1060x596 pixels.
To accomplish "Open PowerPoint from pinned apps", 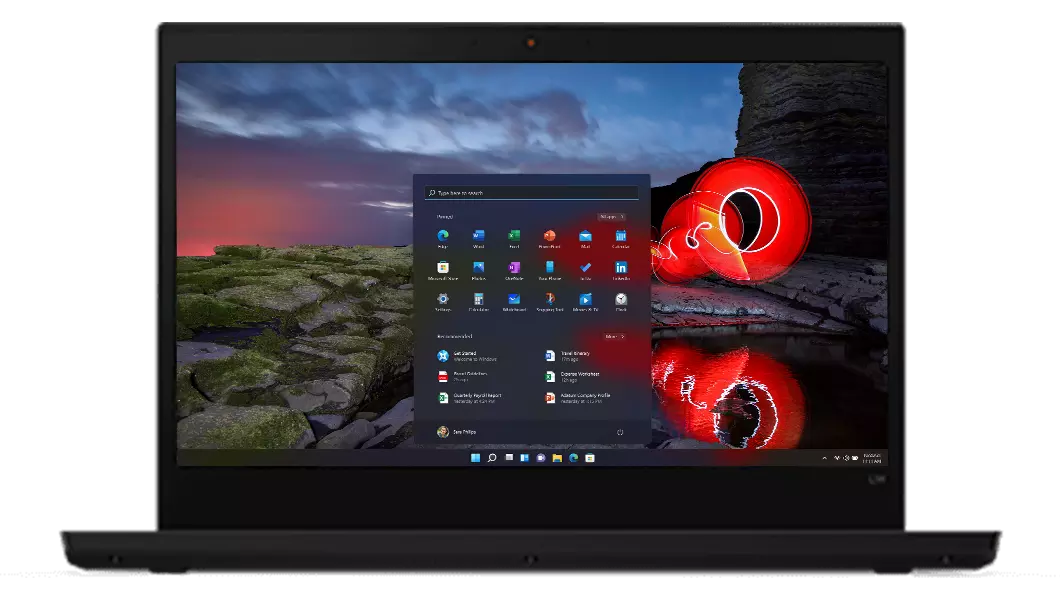I will click(x=549, y=237).
